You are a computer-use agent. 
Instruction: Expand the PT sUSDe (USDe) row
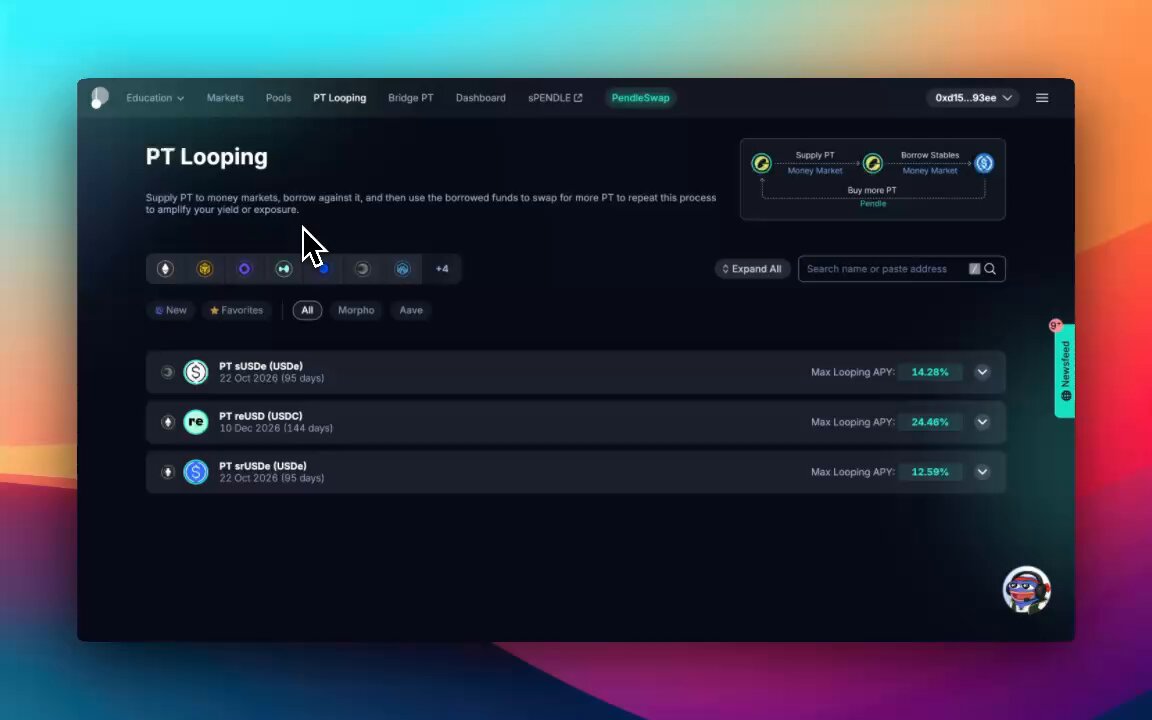tap(982, 372)
